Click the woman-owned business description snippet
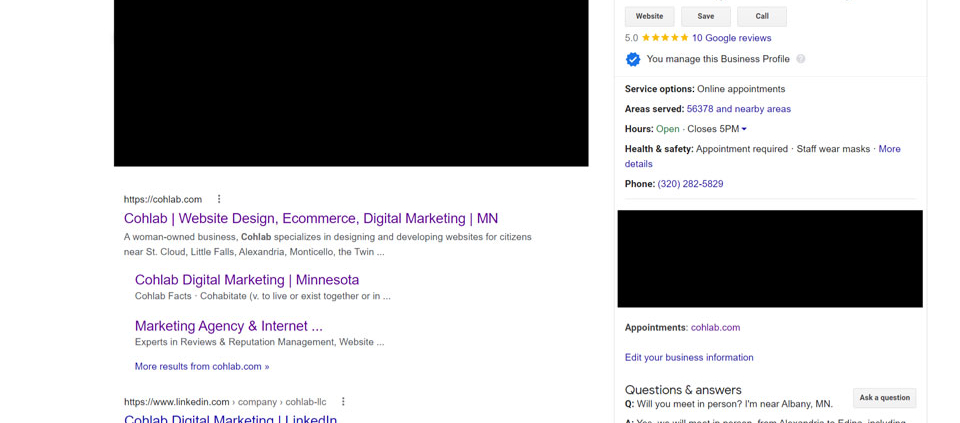Screen dimensions: 960x423 [x=328, y=244]
